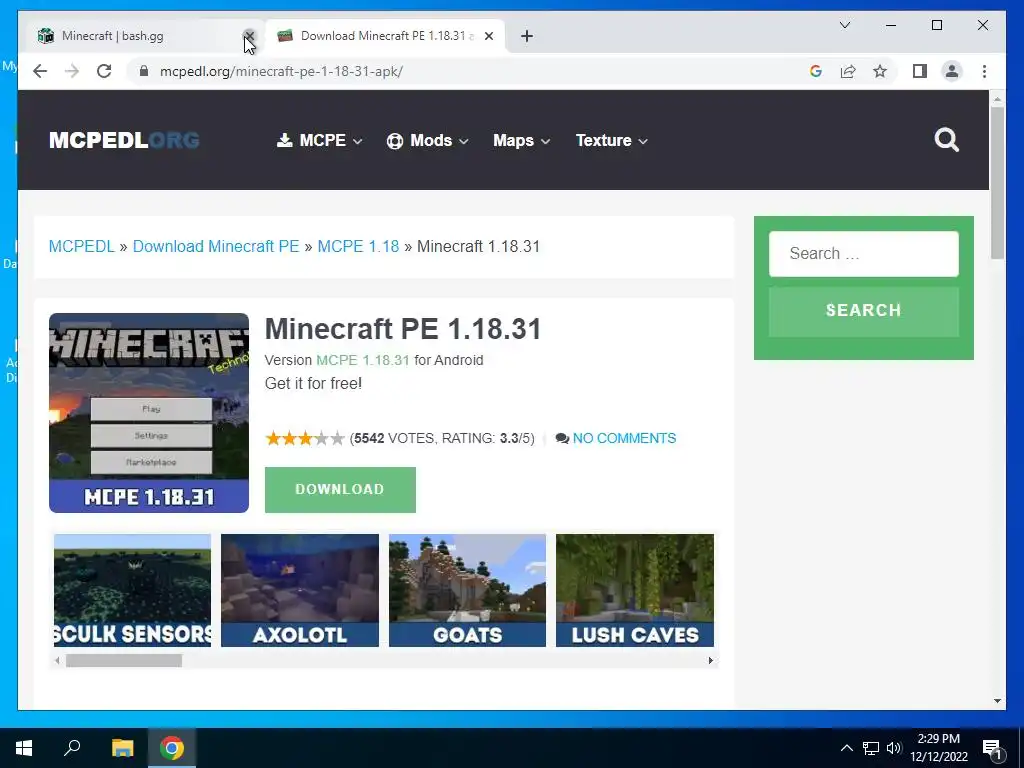The image size is (1024, 768).
Task: Expand the Mods dropdown menu
Action: click(428, 140)
